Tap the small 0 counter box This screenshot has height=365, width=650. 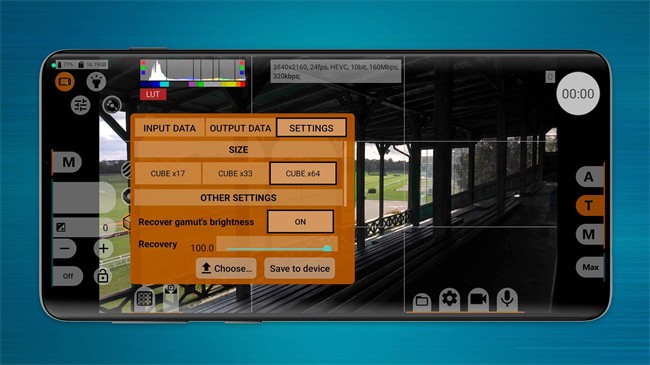550,77
